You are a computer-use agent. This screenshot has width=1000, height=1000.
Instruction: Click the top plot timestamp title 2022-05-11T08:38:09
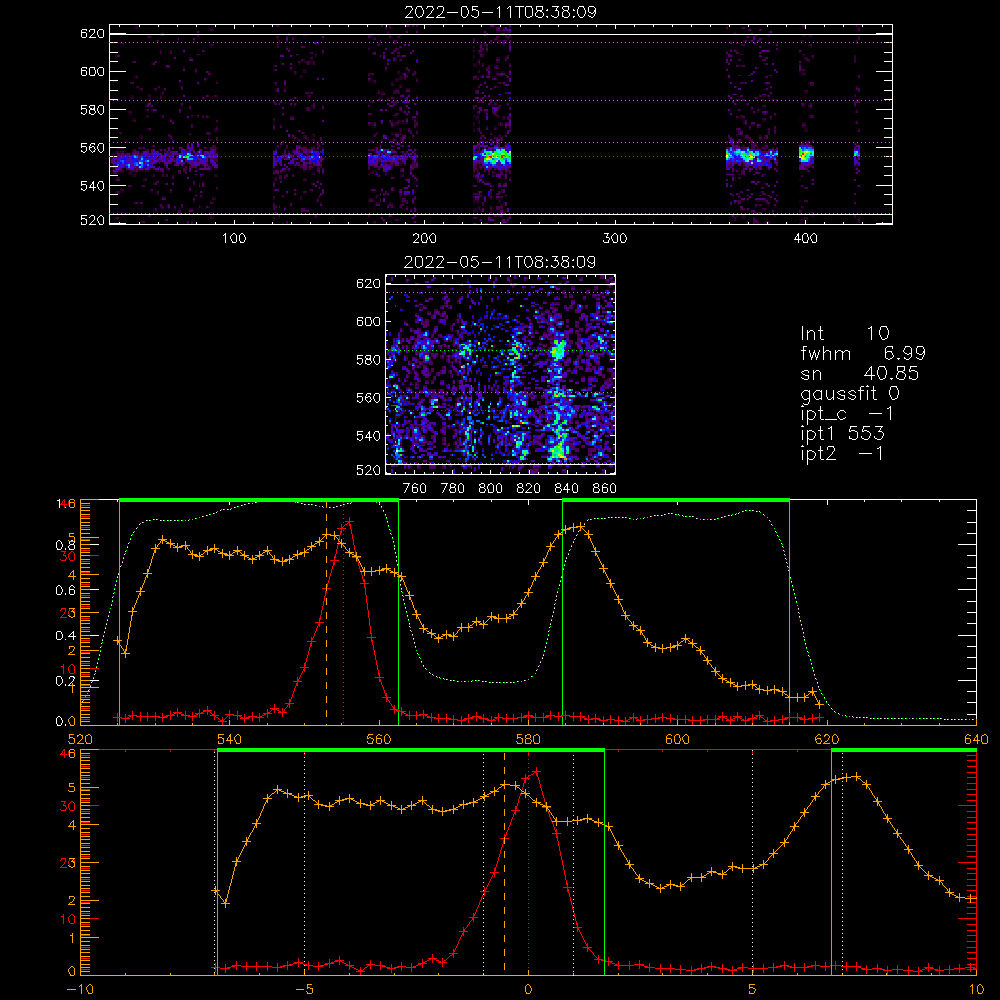500,12
